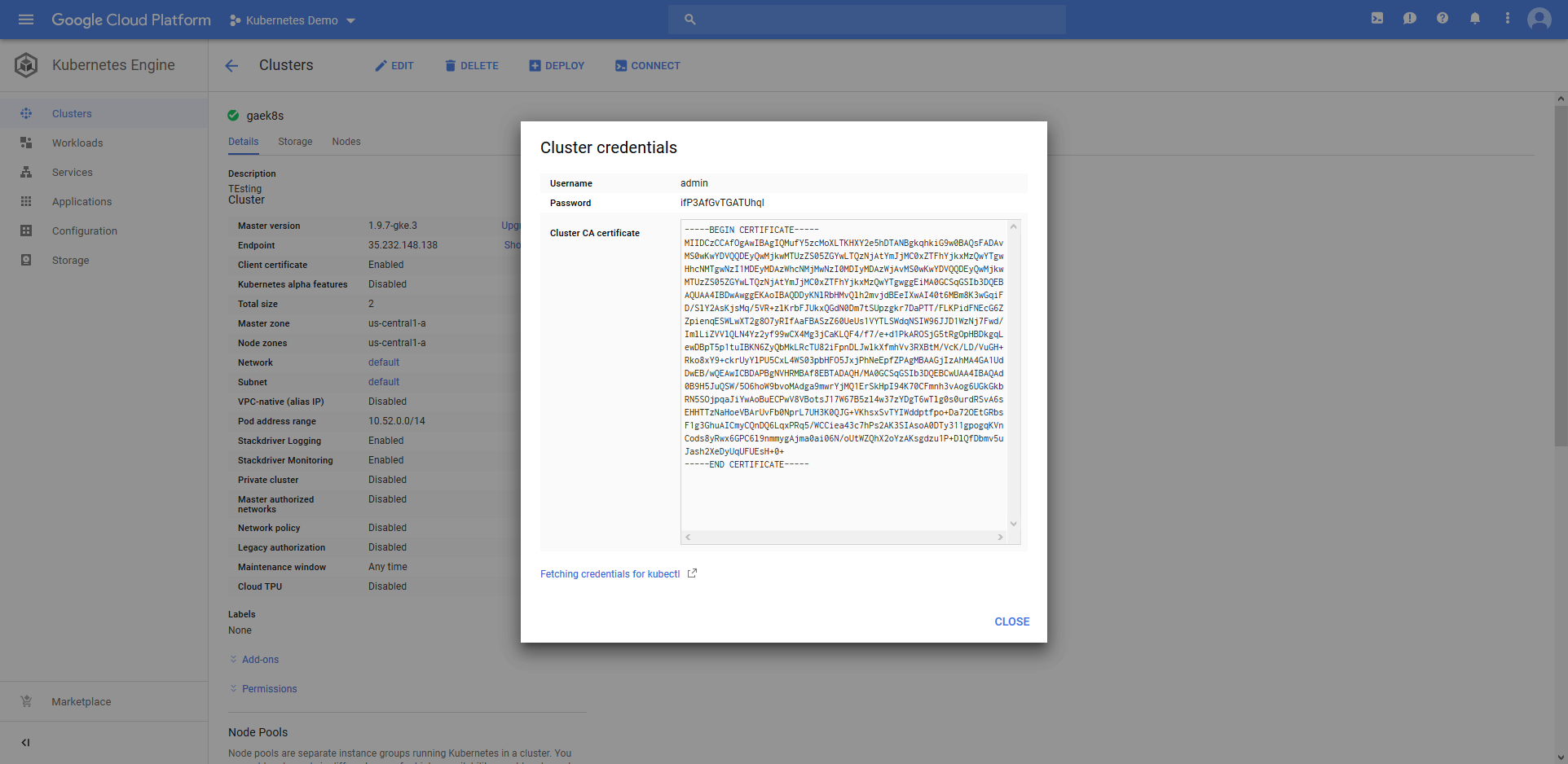
Task: Switch to the Nodes tab
Action: click(x=346, y=142)
